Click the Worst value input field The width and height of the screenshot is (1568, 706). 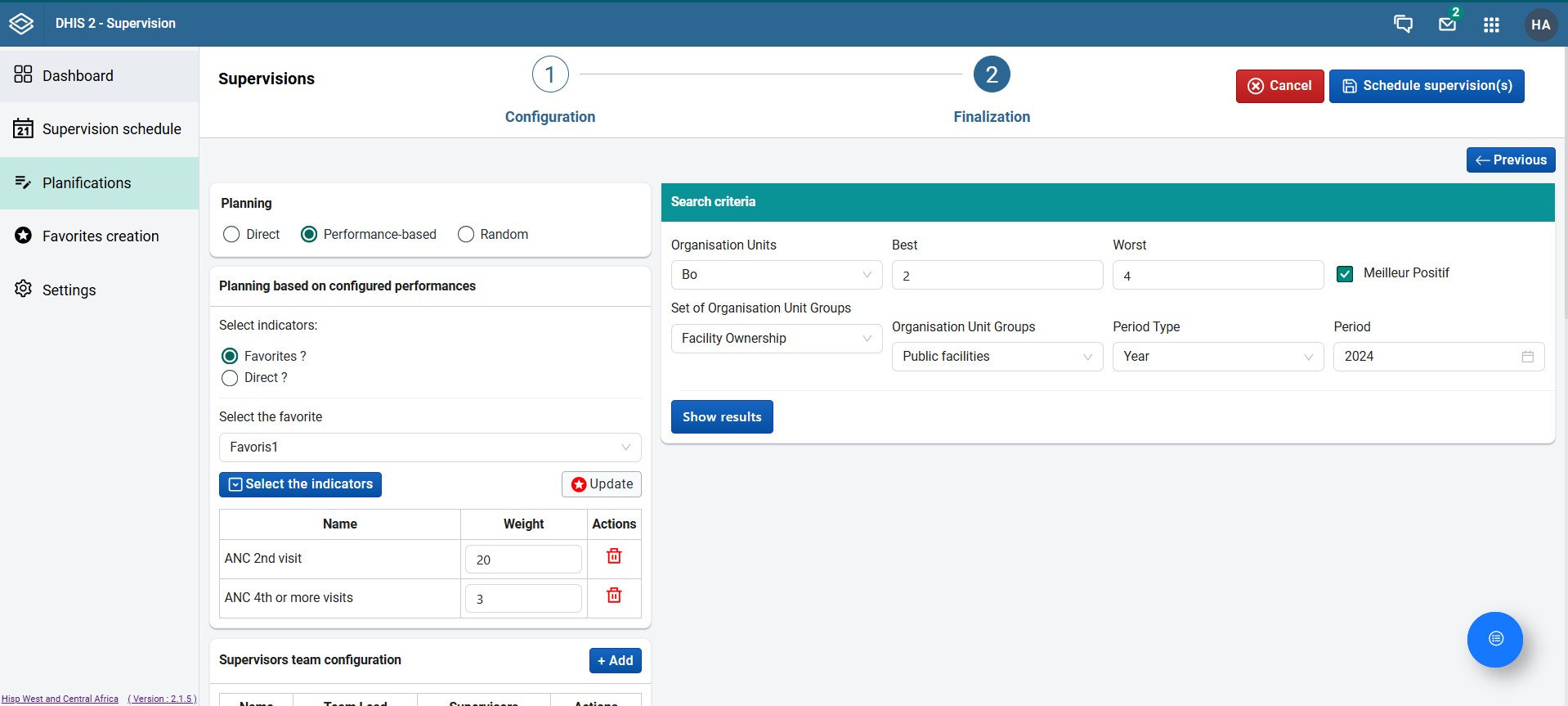tap(1218, 275)
